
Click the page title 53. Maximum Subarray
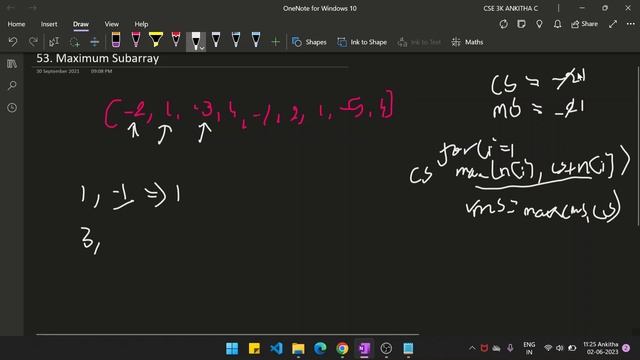(x=98, y=58)
